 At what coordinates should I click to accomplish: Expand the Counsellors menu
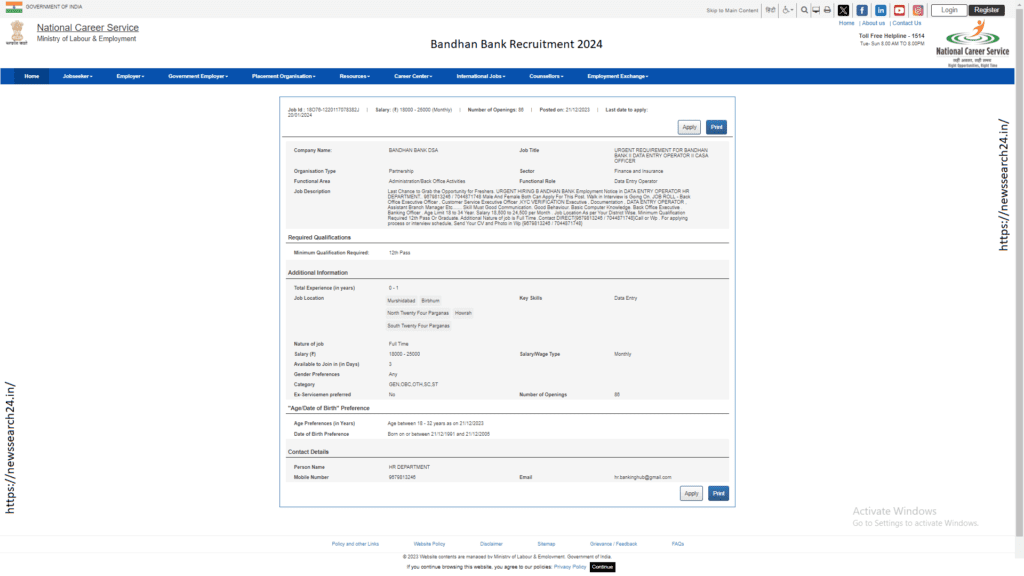546,76
